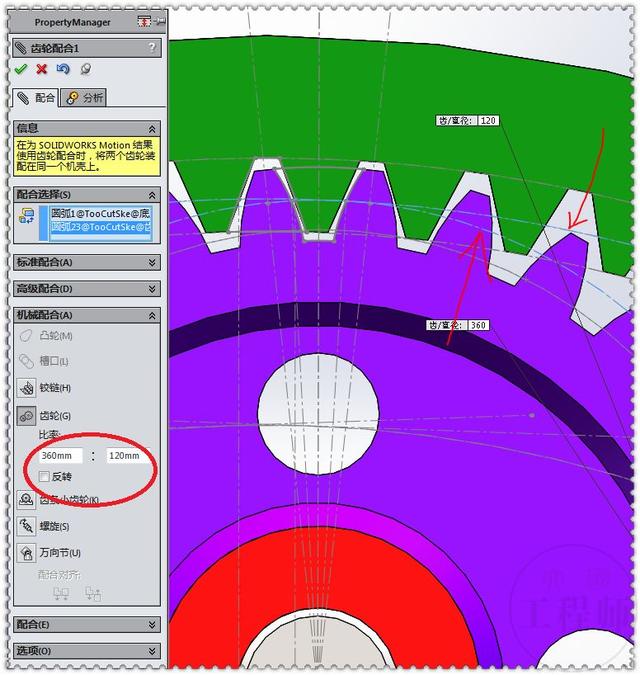Click the 360mm ratio input field

[61, 455]
